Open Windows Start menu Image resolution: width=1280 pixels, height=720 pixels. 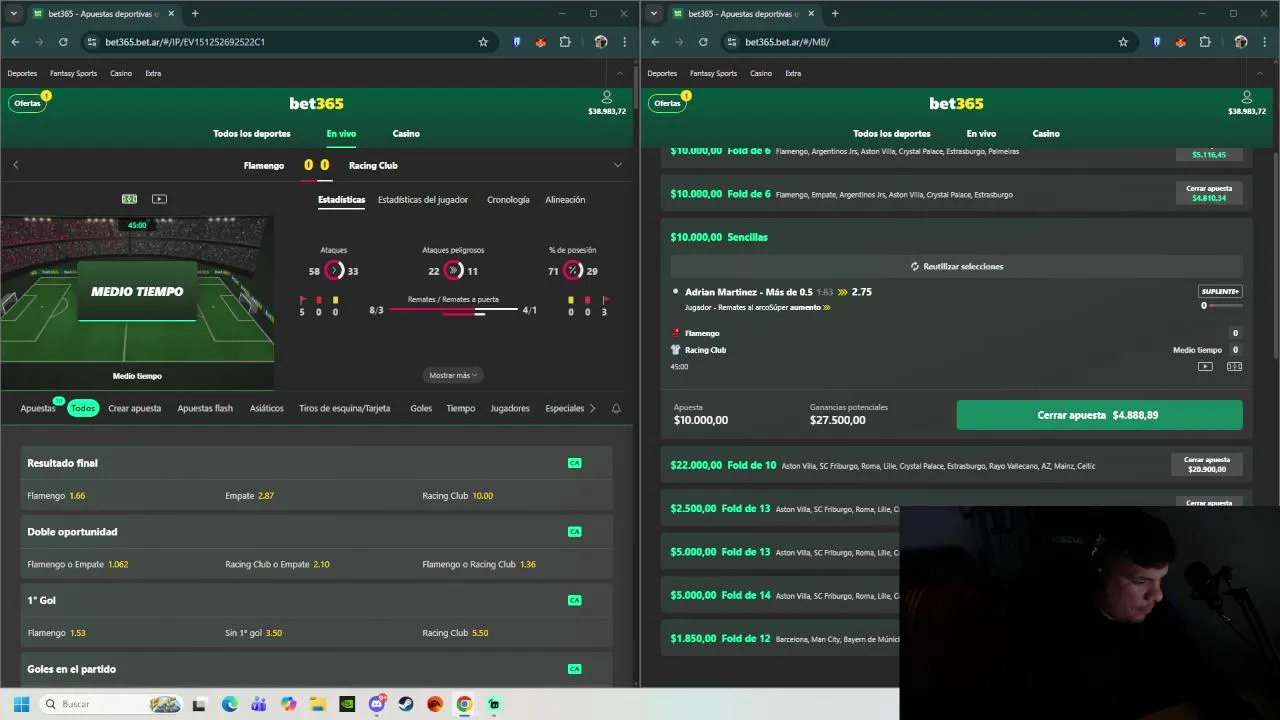point(21,704)
